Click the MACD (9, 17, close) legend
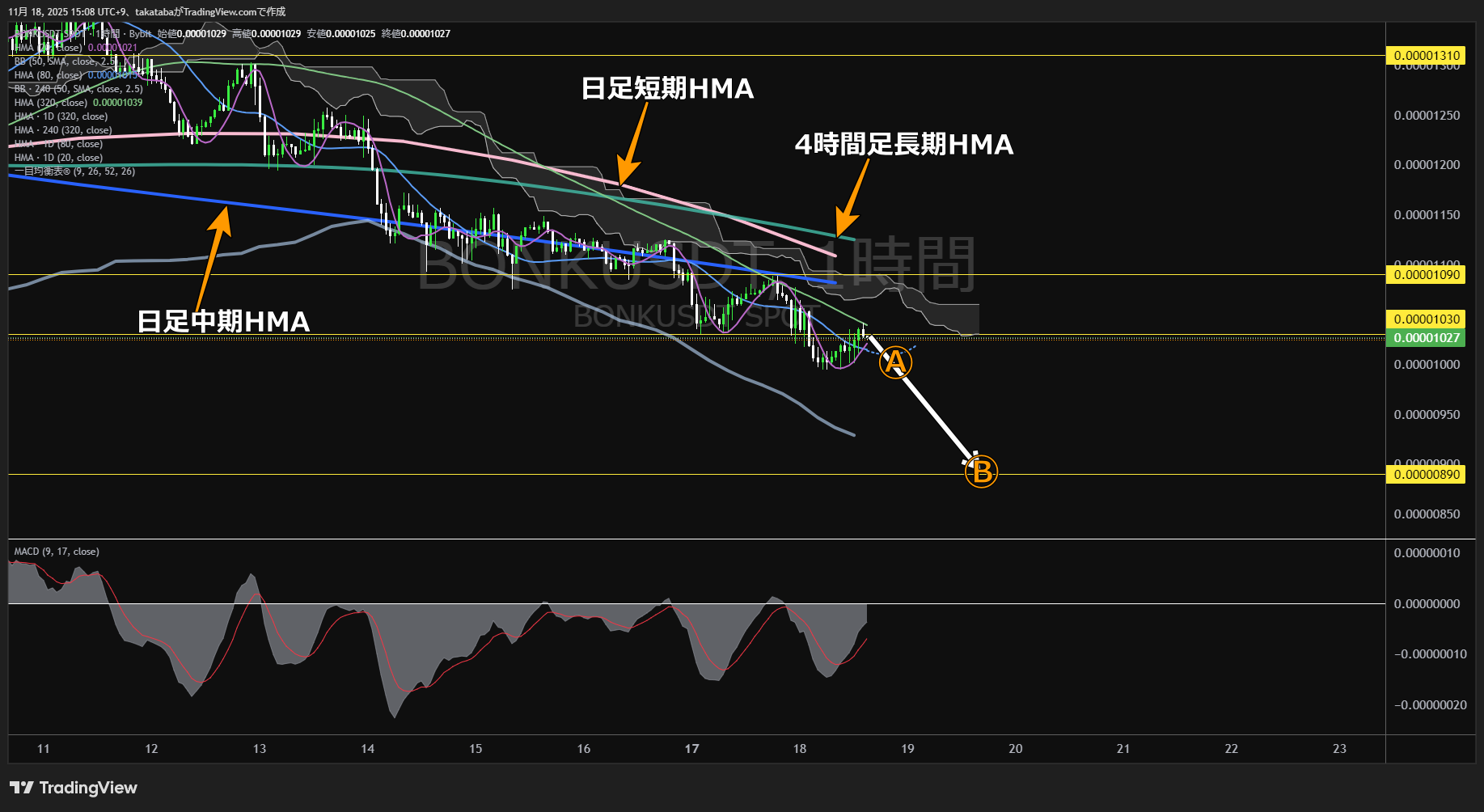This screenshot has width=1484, height=812. pos(57,552)
